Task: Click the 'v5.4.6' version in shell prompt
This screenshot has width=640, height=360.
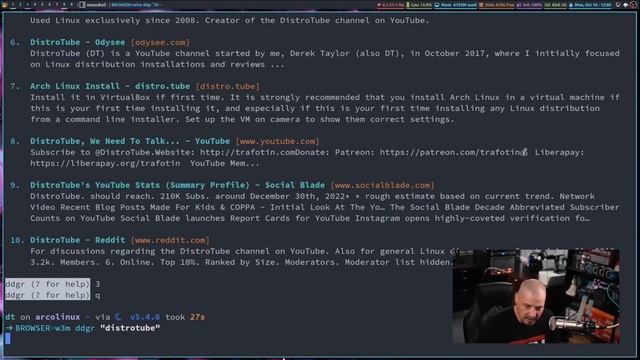Action: [x=145, y=317]
